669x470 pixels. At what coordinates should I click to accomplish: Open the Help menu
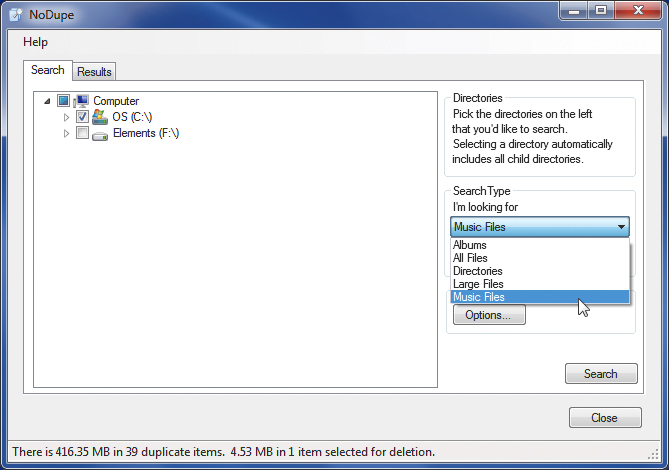tap(35, 42)
